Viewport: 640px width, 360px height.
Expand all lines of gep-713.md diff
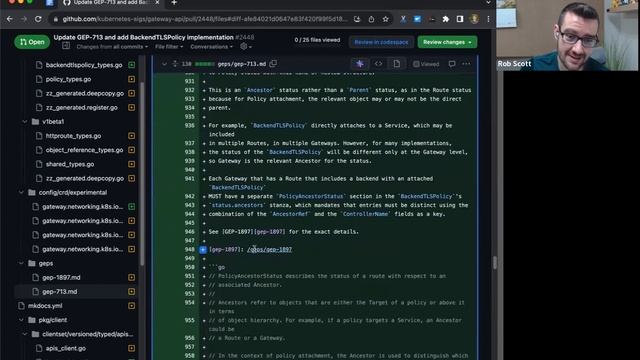(175, 64)
